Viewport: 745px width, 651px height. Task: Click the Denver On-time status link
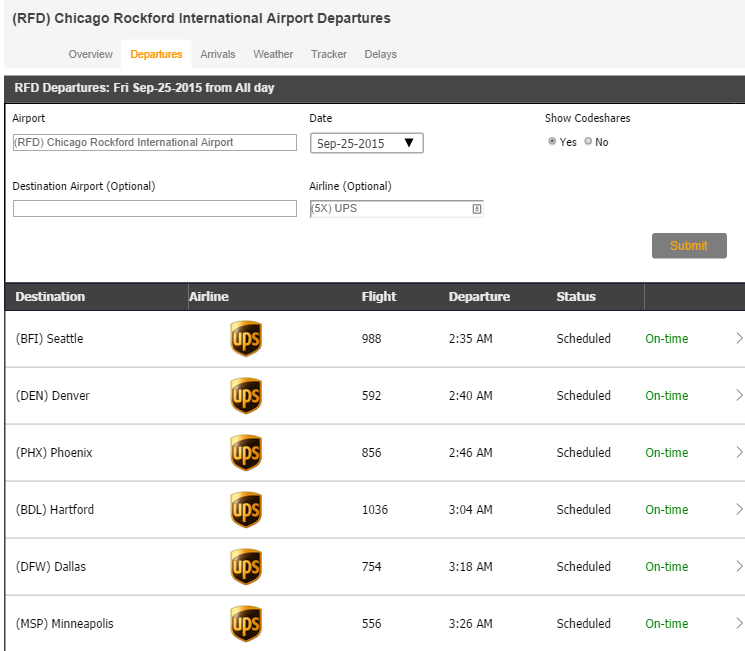[x=666, y=396]
